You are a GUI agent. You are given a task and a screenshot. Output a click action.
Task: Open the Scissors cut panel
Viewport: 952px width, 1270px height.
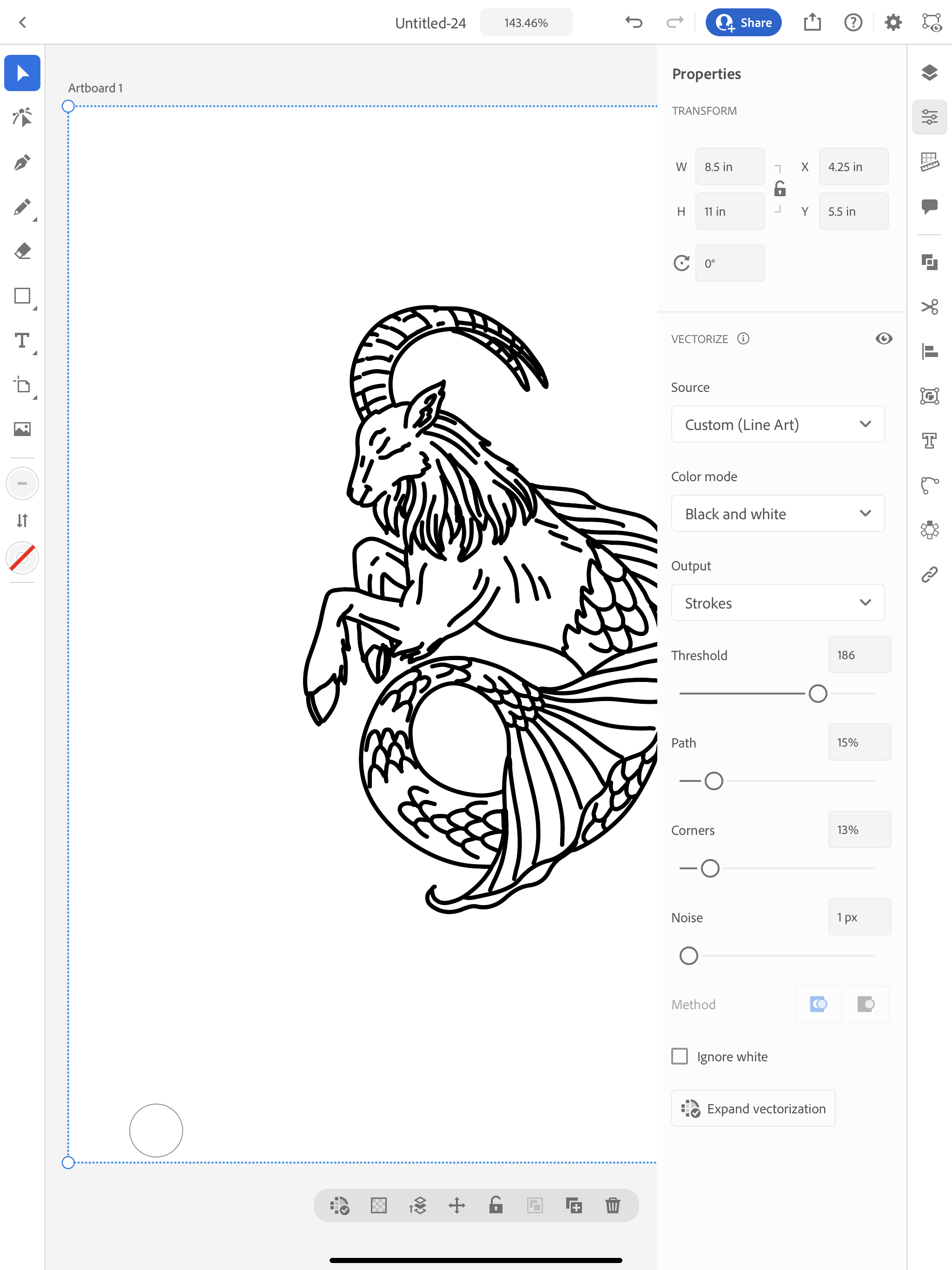[930, 307]
